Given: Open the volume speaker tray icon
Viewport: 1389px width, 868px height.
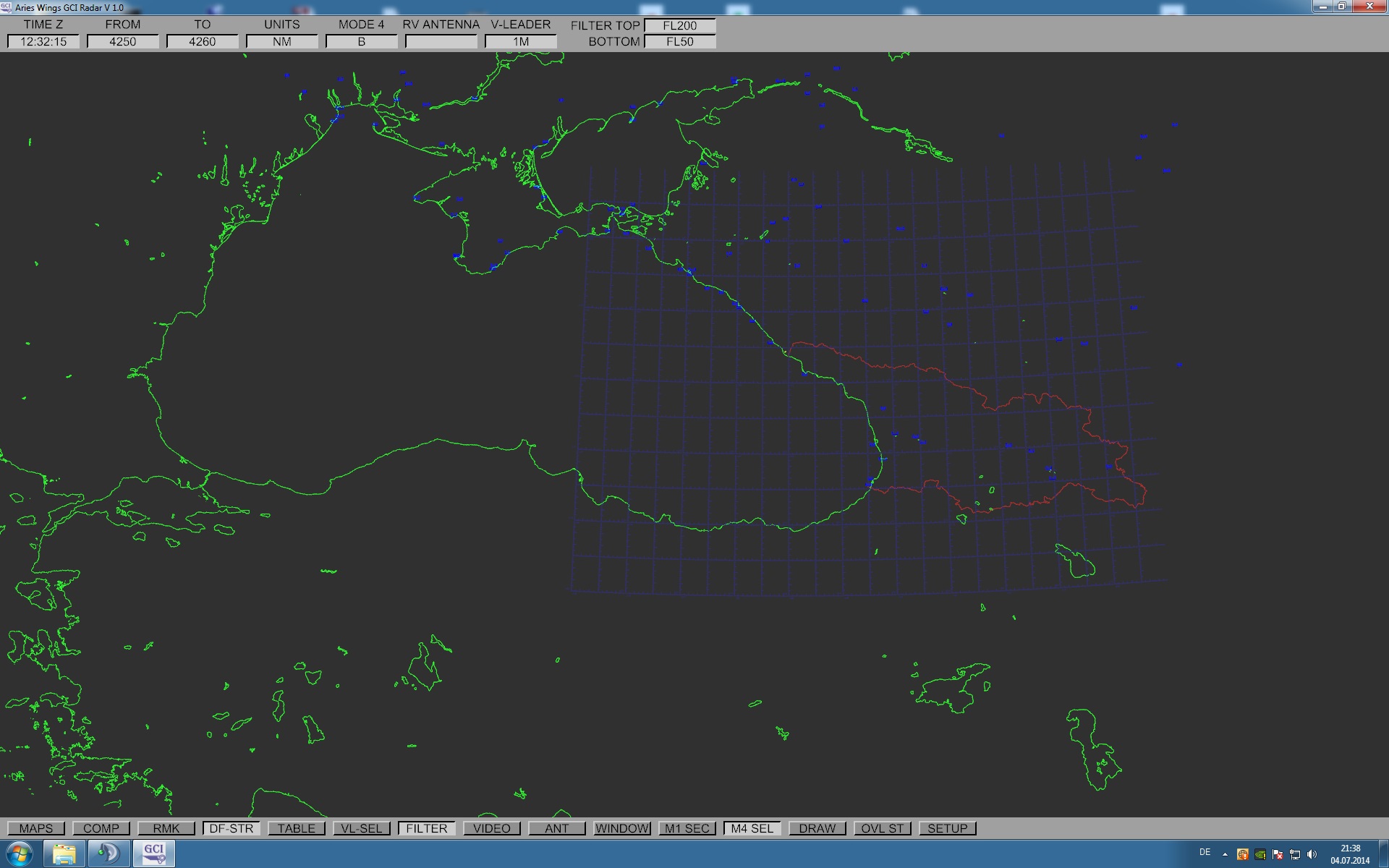Looking at the screenshot, I should coord(1312,854).
